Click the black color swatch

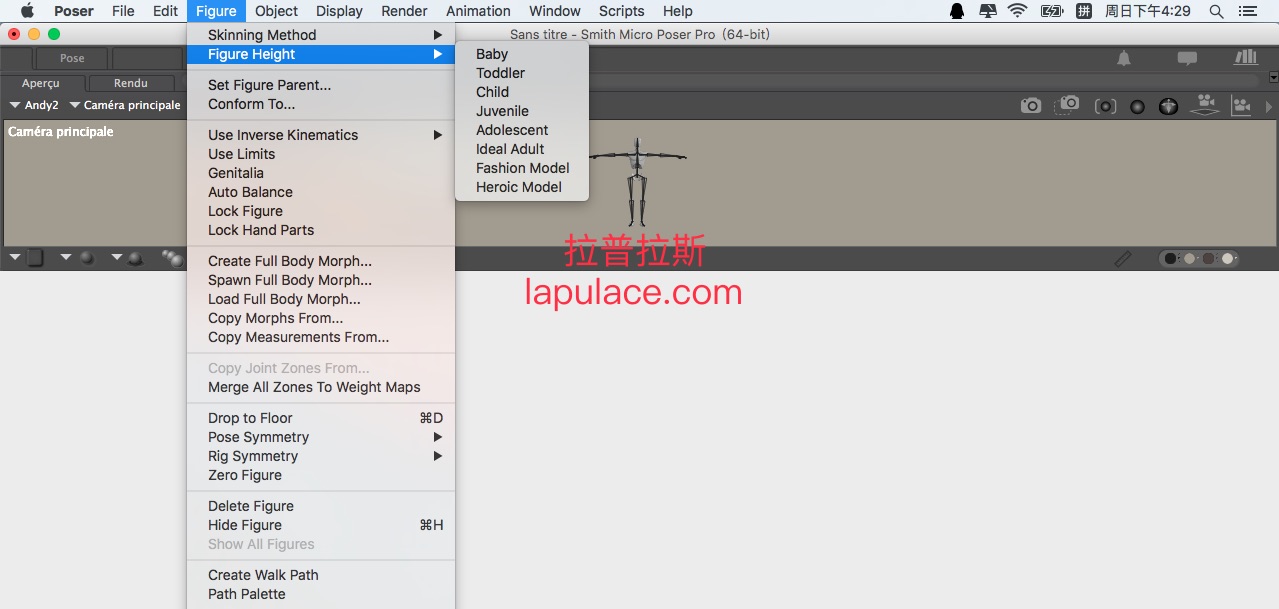1170,259
